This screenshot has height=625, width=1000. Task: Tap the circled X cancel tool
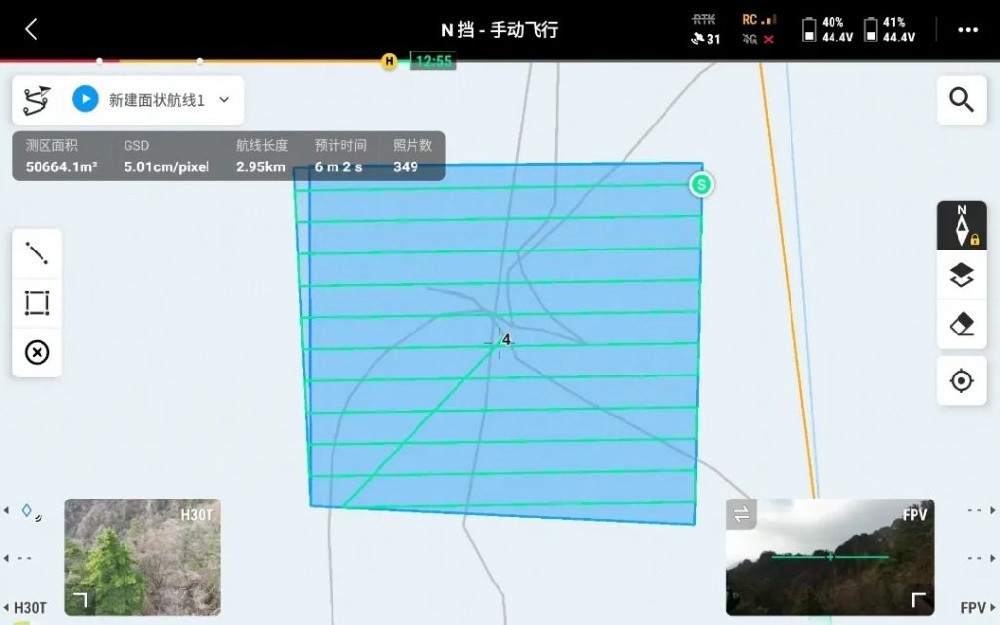click(37, 353)
